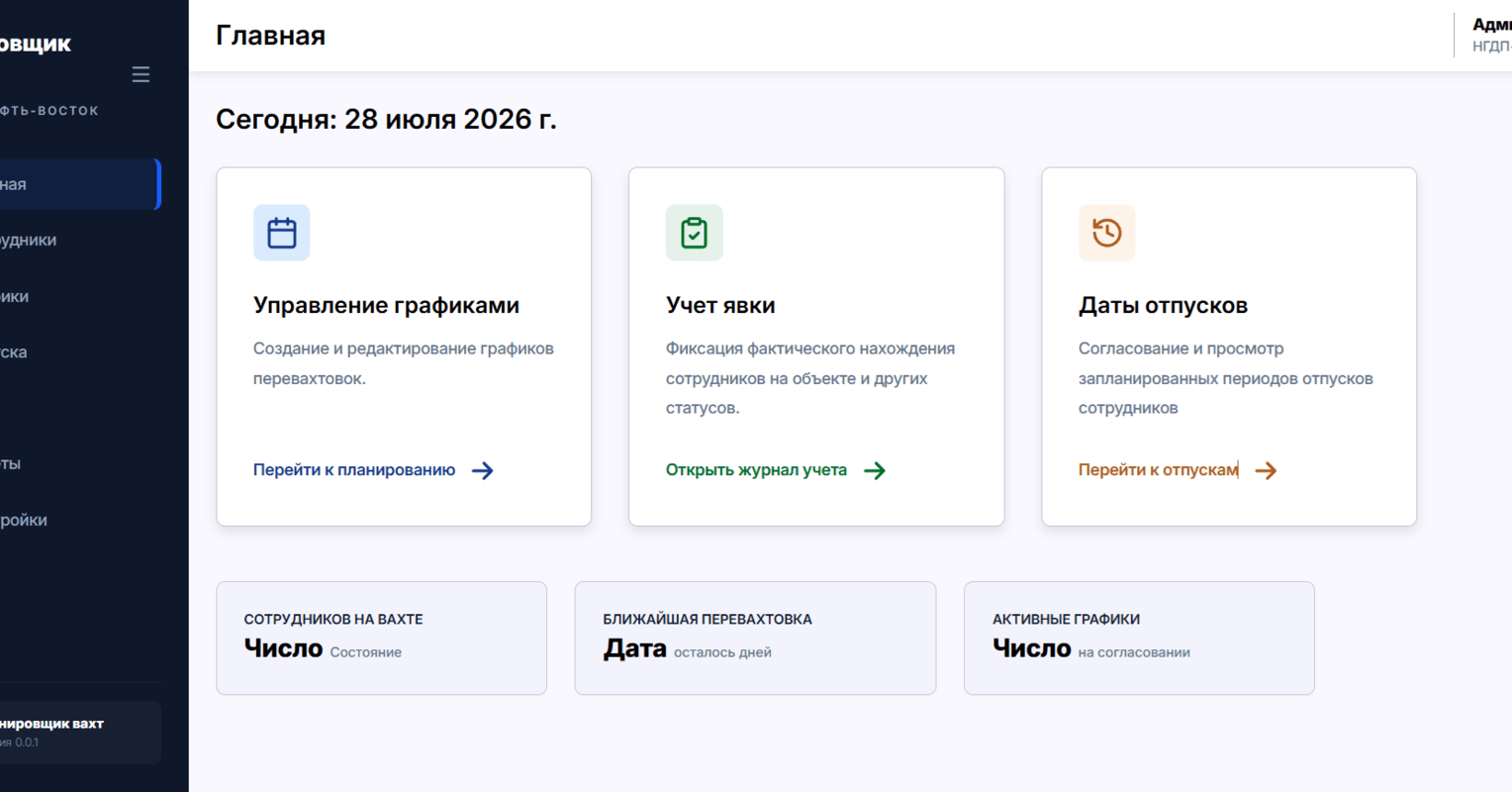The image size is (1512, 792).
Task: Click the осталось дней caption
Action: [722, 652]
